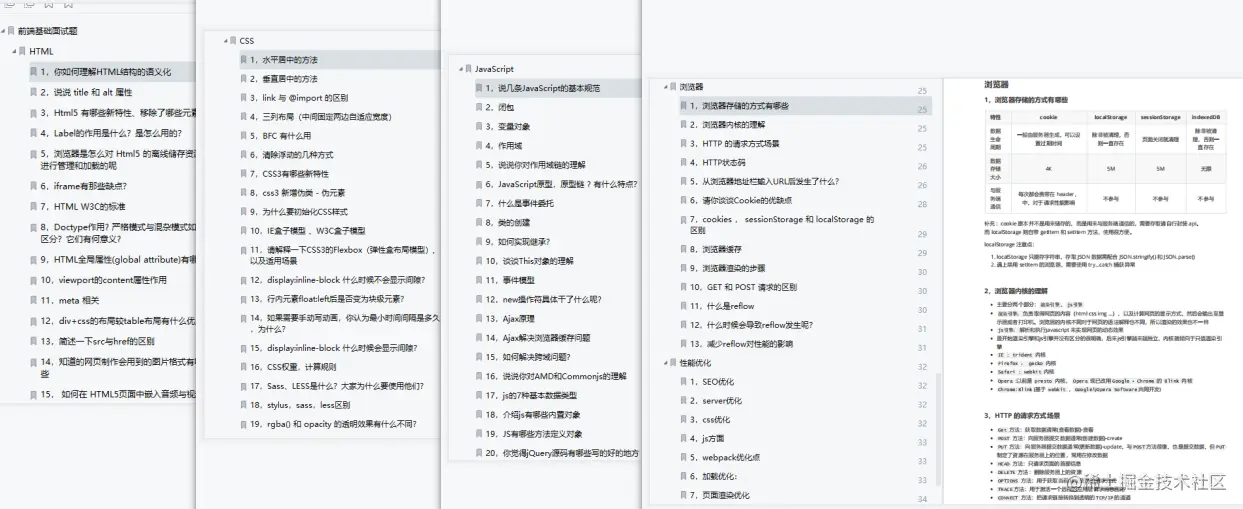1243x509 pixels.
Task: Open '9、如何实现继承' bookmark
Action: (x=517, y=242)
